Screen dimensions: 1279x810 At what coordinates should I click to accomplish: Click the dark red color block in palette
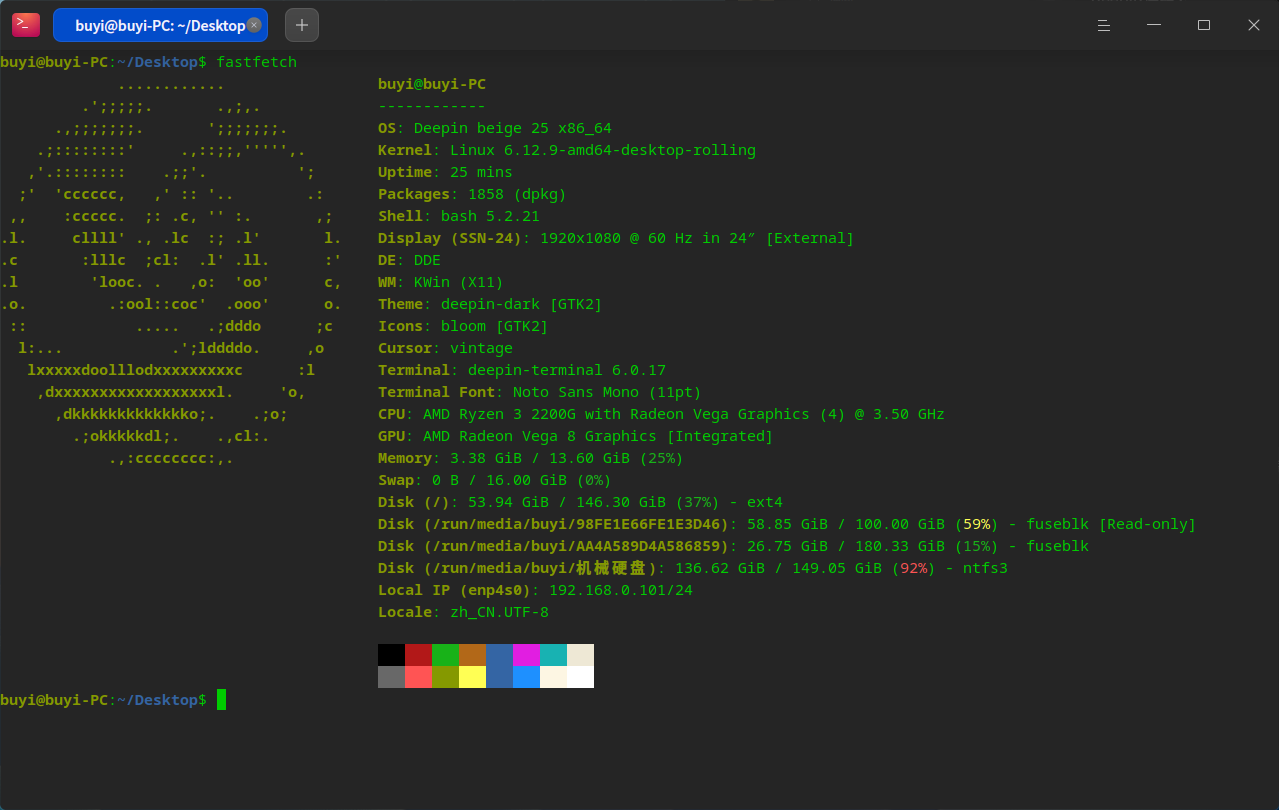pos(418,655)
